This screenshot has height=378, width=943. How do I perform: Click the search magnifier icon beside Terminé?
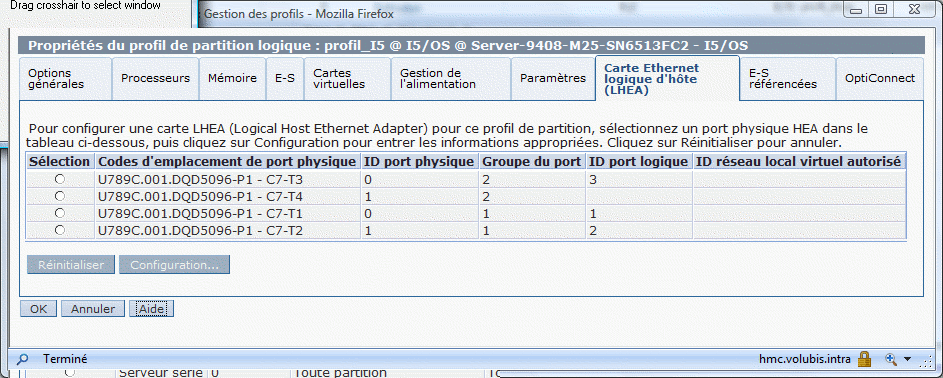coord(22,359)
